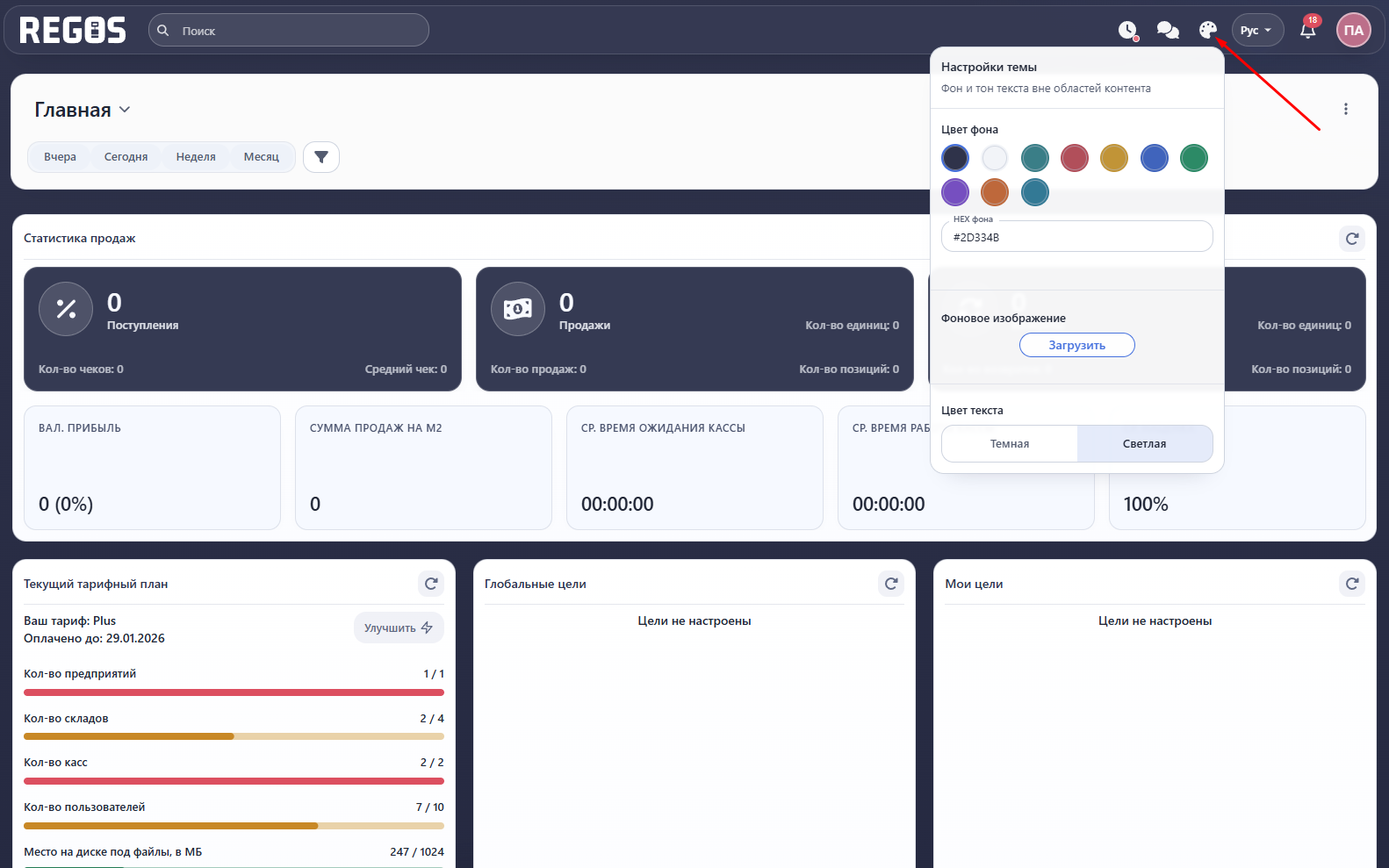This screenshot has width=1389, height=868.
Task: Click the filter funnel icon
Action: [x=321, y=157]
